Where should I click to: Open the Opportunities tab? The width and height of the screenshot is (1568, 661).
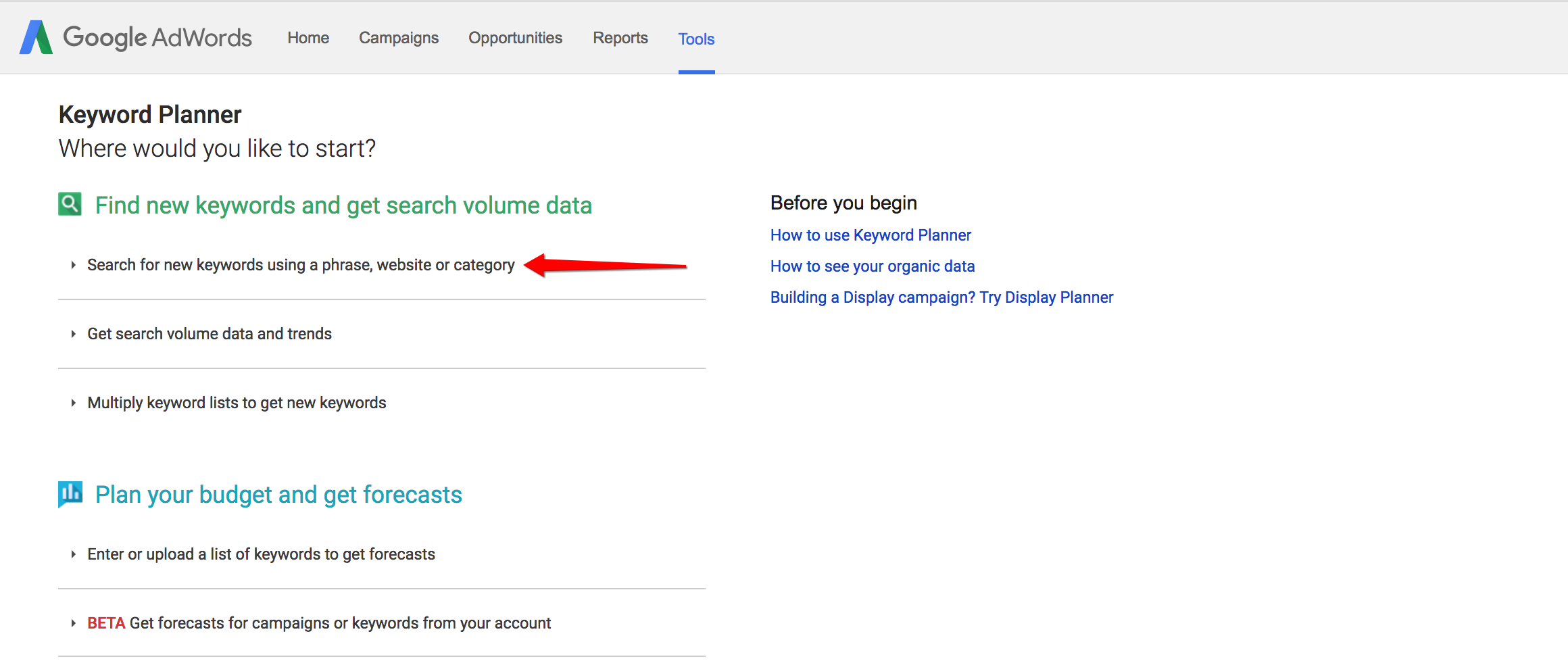tap(515, 38)
